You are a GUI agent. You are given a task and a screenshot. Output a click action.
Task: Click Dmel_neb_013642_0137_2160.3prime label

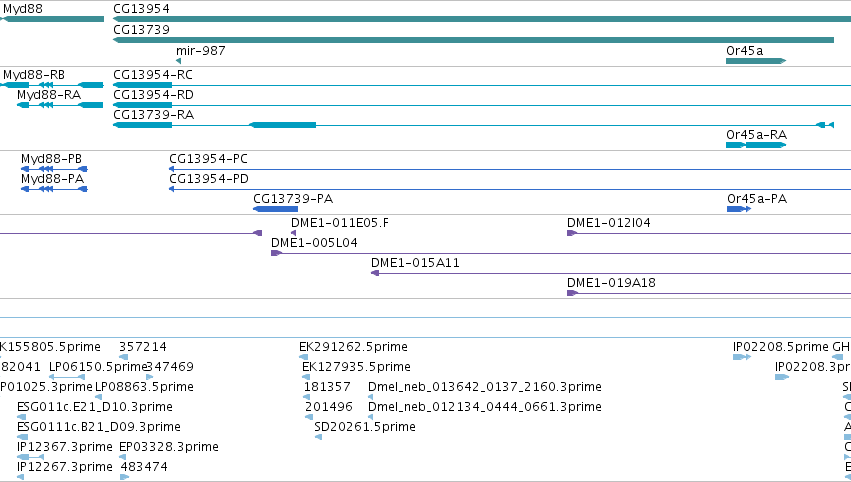[x=485, y=386]
